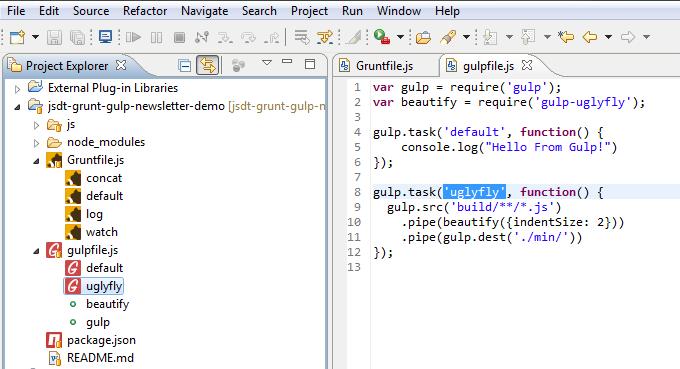
Task: Click the Step Over icon
Action: pos(248,37)
